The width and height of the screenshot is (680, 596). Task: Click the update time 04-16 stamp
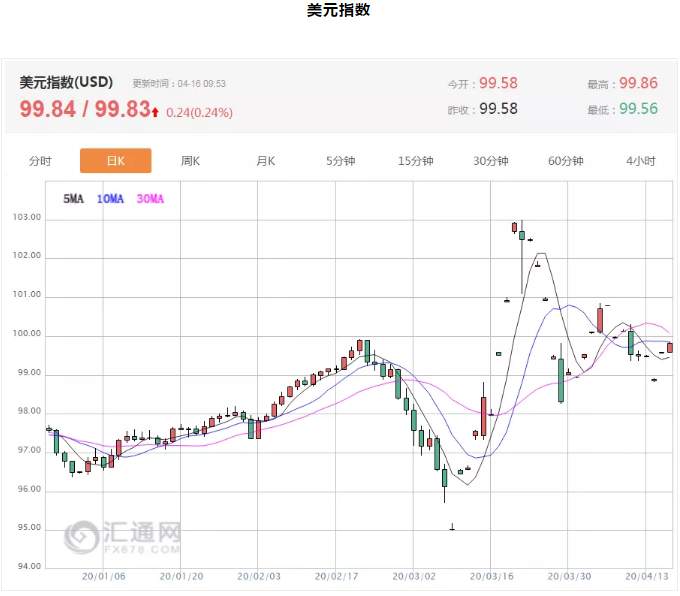(179, 83)
